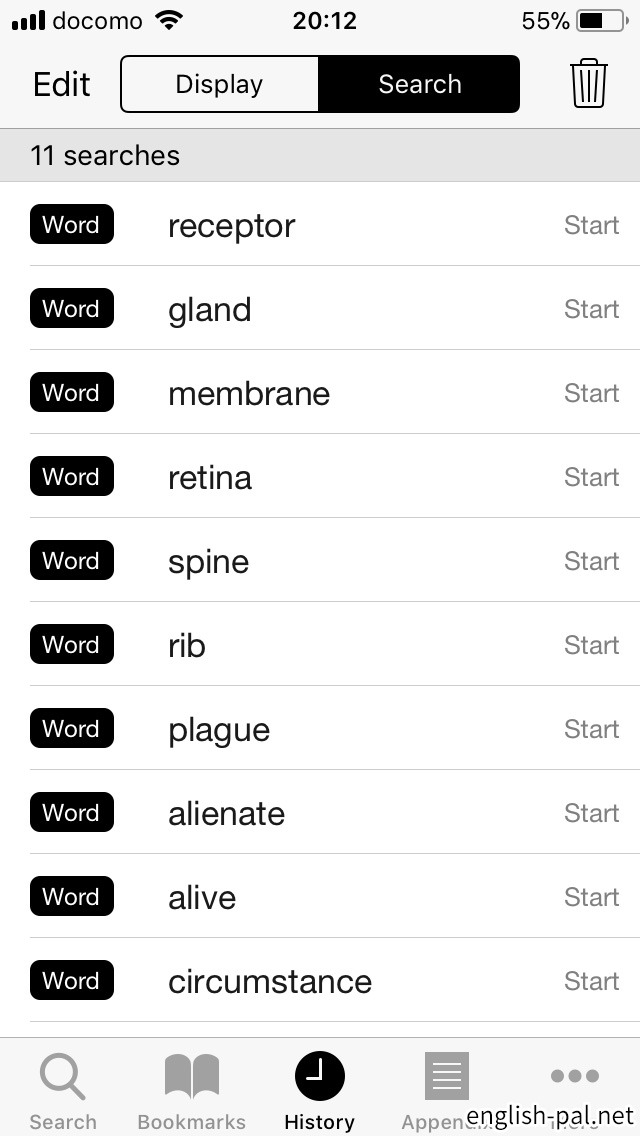Screen dimensions: 640x1136
Task: Start the gland search
Action: 591,309
